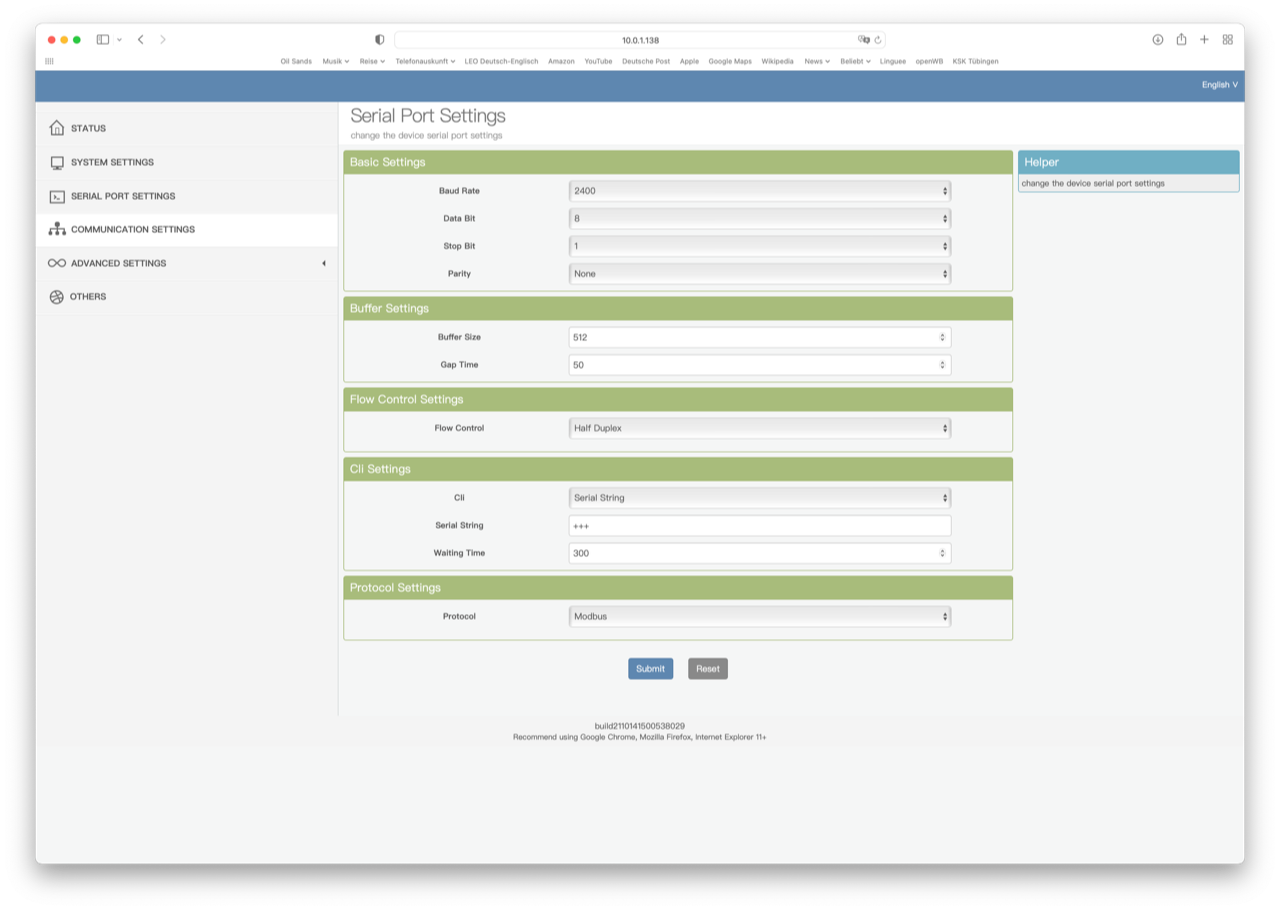Click the Protocol Settings section header

click(x=678, y=587)
